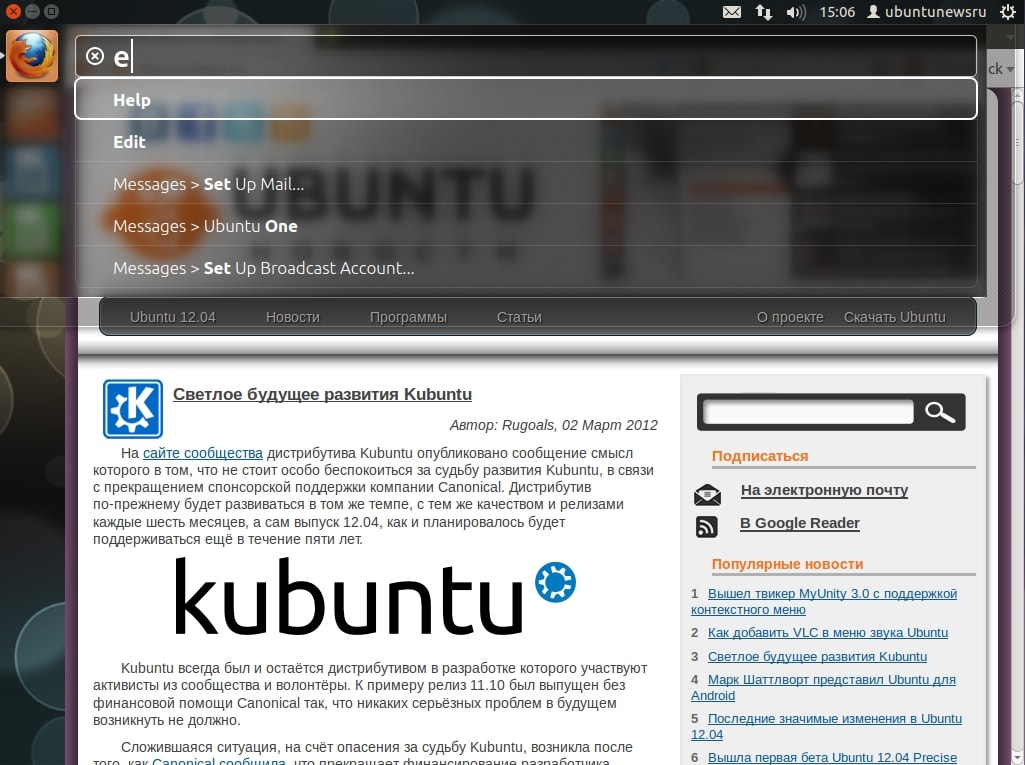The height and width of the screenshot is (765, 1025).
Task: Click the large kubuntu logo image
Action: tap(375, 596)
